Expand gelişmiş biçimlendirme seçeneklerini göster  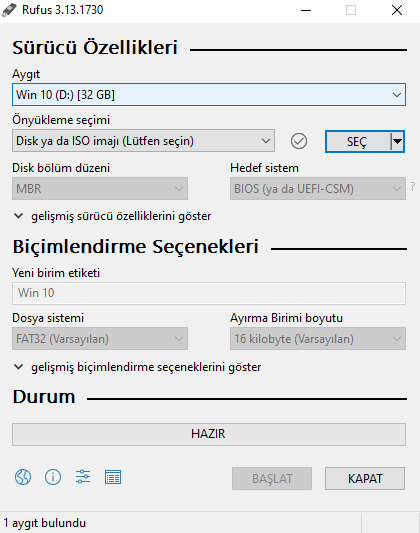pos(137,367)
